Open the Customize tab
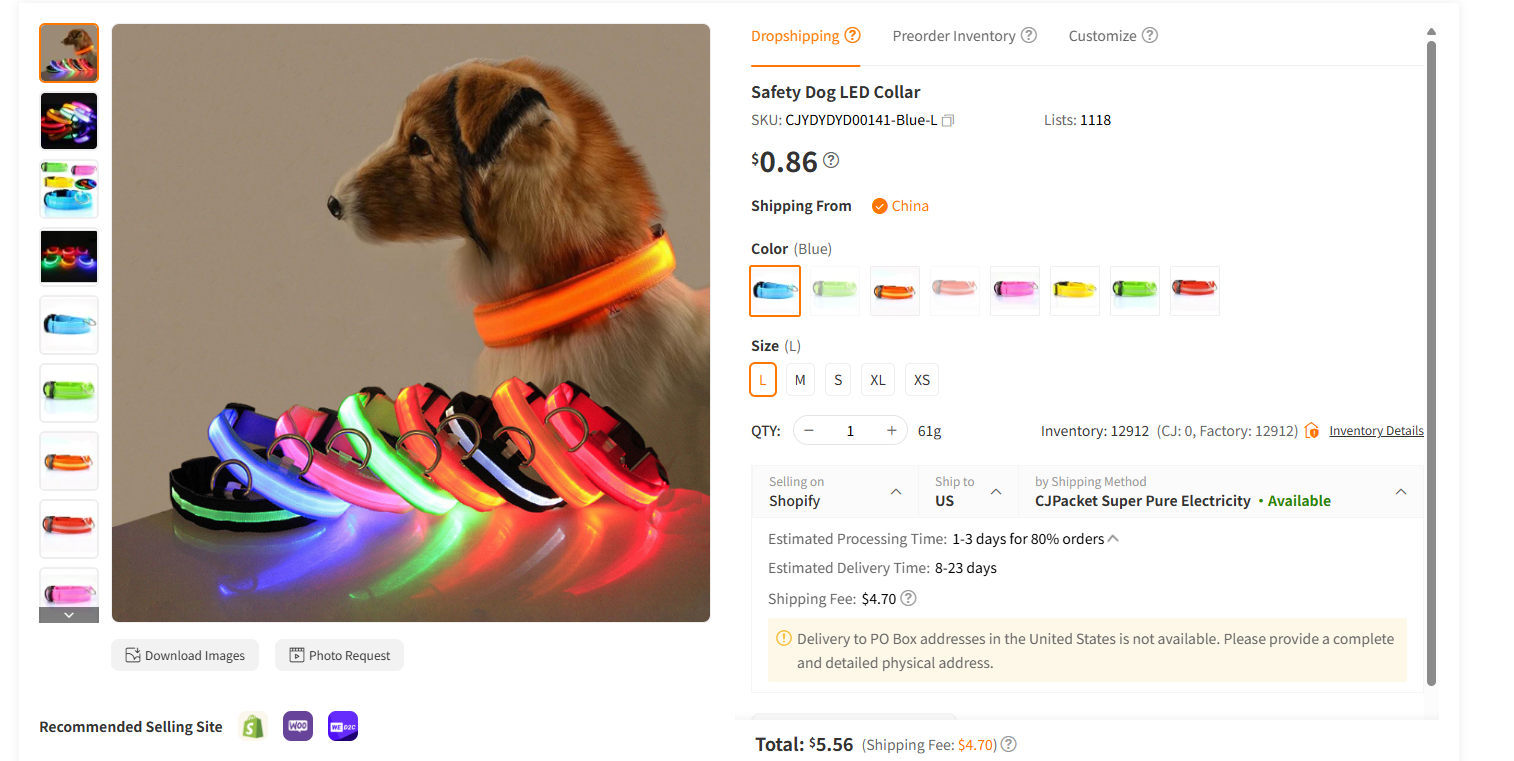 click(x=1103, y=35)
